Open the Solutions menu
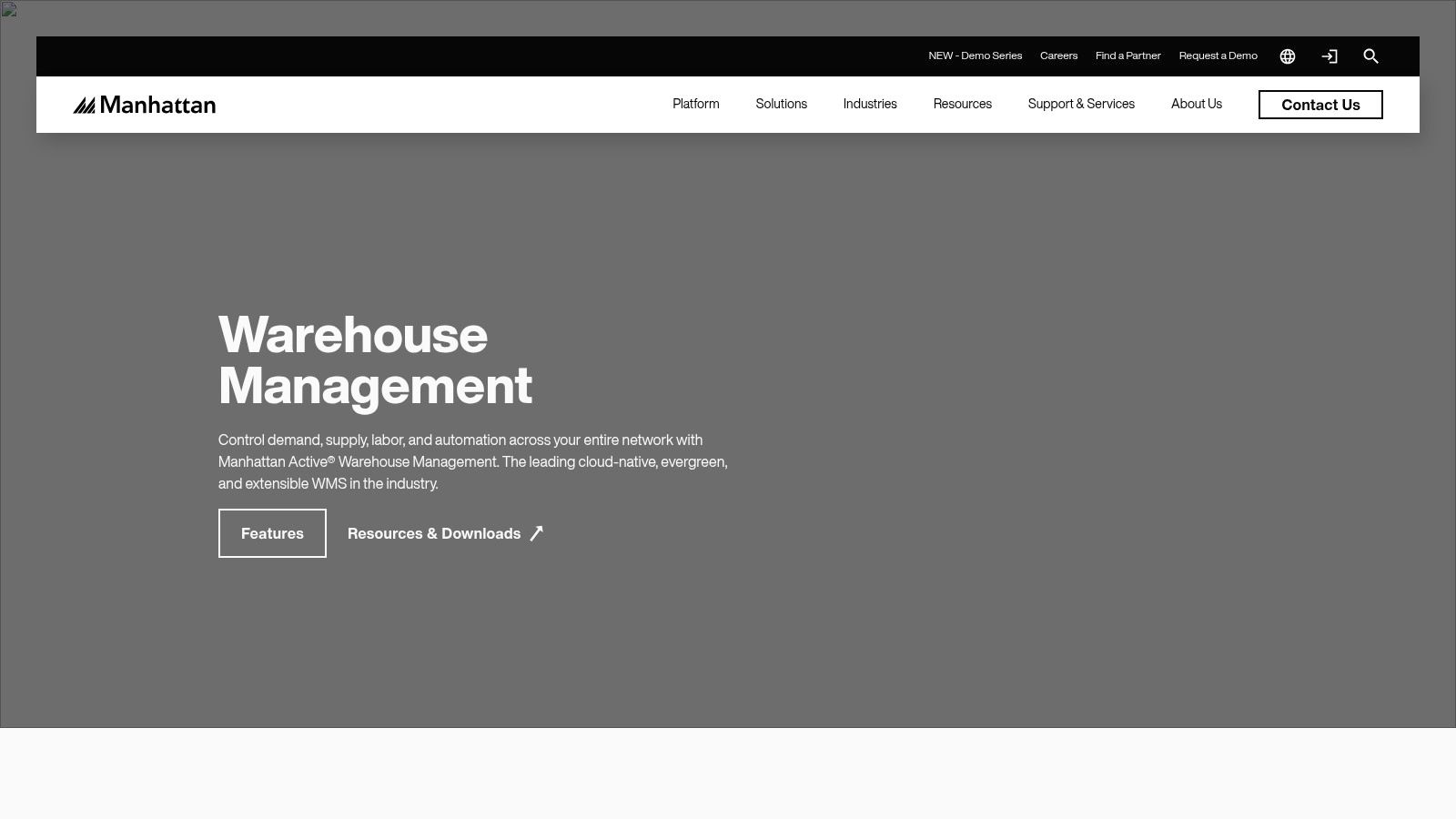The width and height of the screenshot is (1456, 819). tap(781, 104)
